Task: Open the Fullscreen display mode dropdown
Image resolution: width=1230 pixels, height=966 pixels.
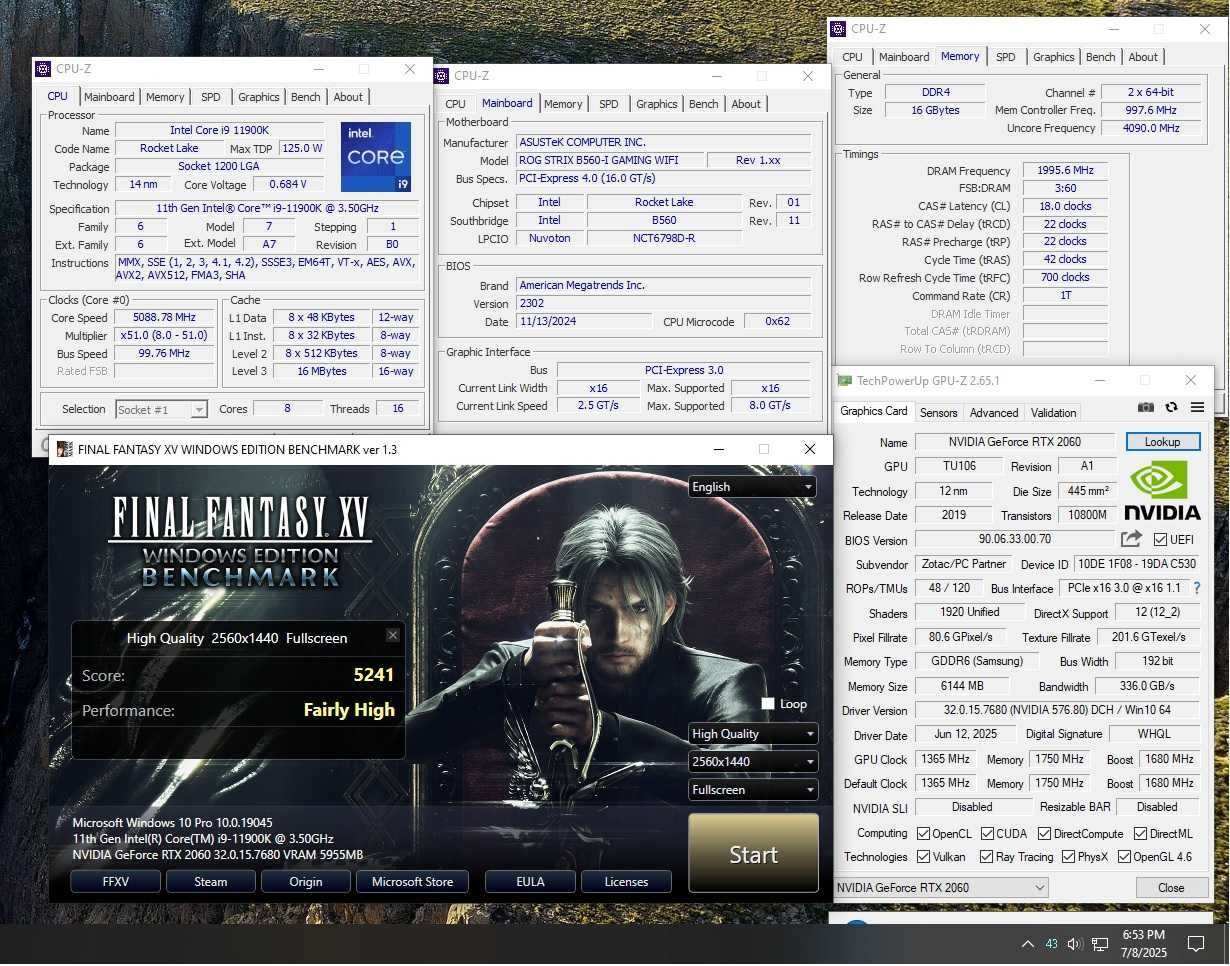Action: [753, 790]
